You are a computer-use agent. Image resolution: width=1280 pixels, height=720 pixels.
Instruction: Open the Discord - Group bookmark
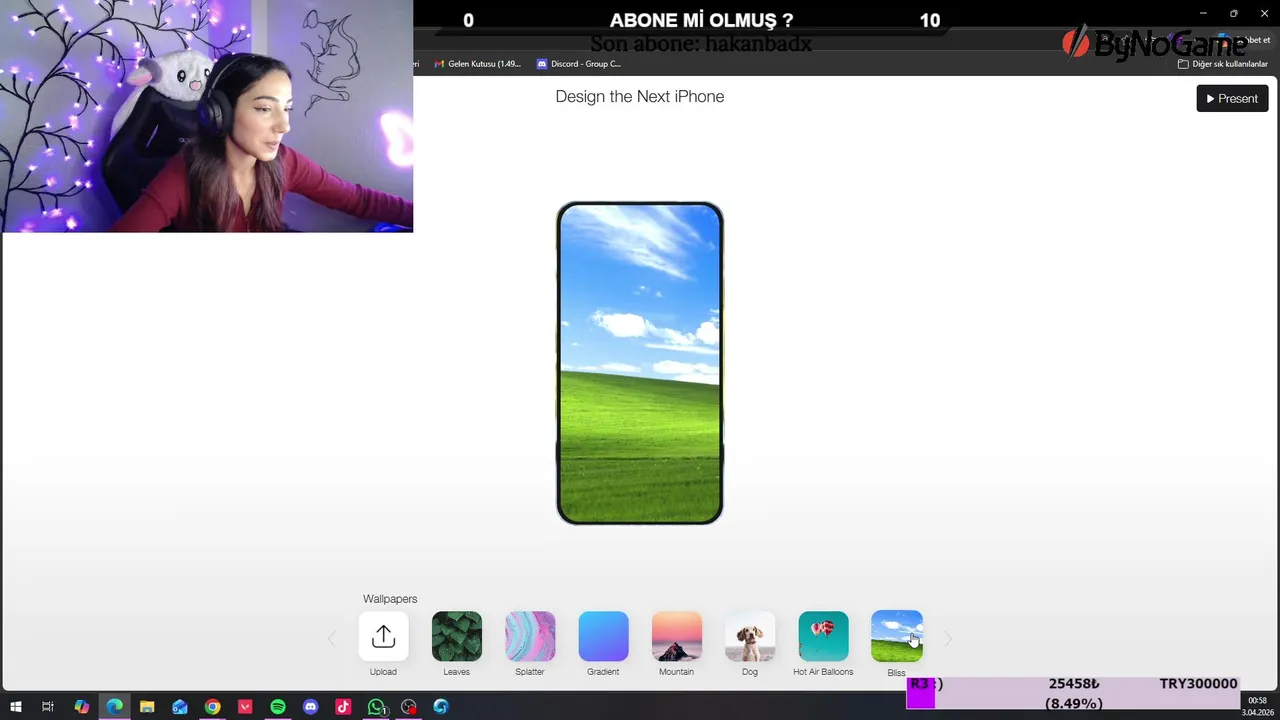coord(579,64)
